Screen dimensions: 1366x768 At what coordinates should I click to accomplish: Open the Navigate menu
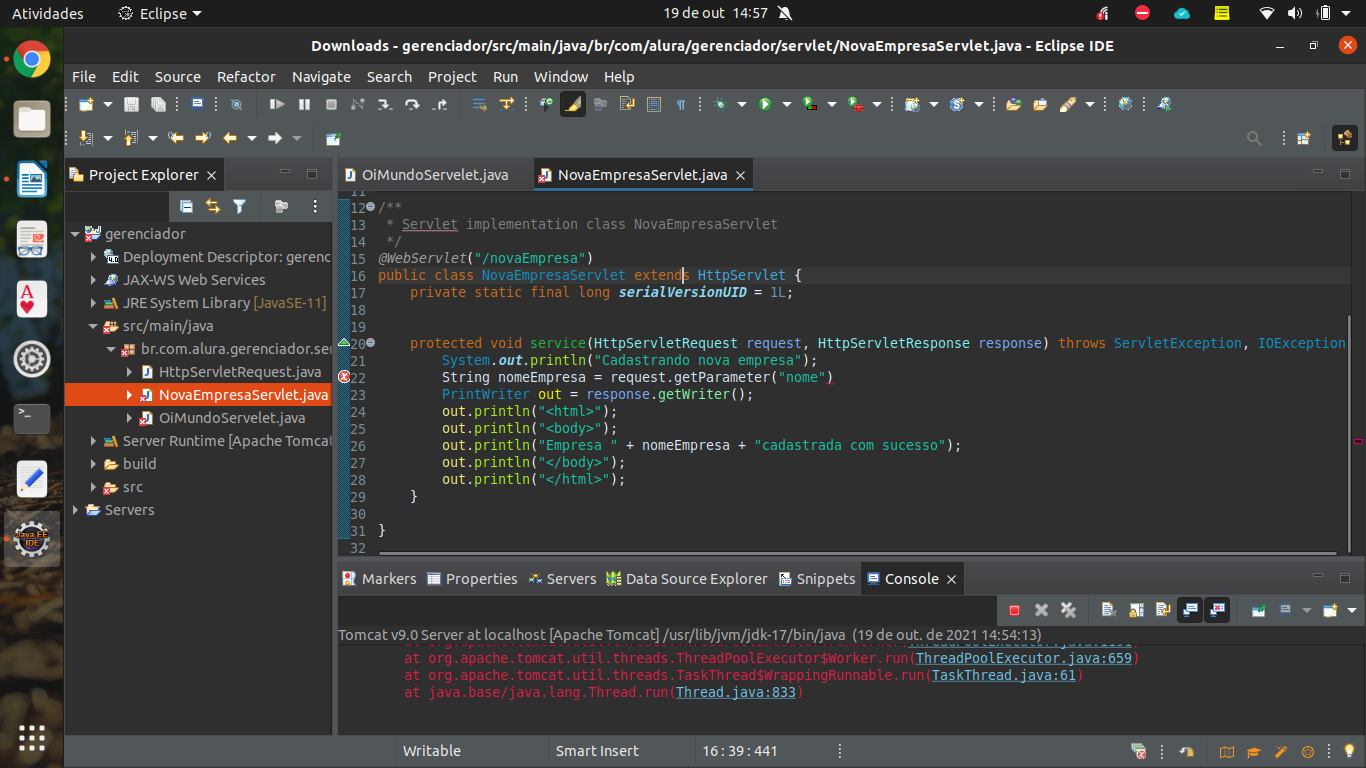click(321, 77)
